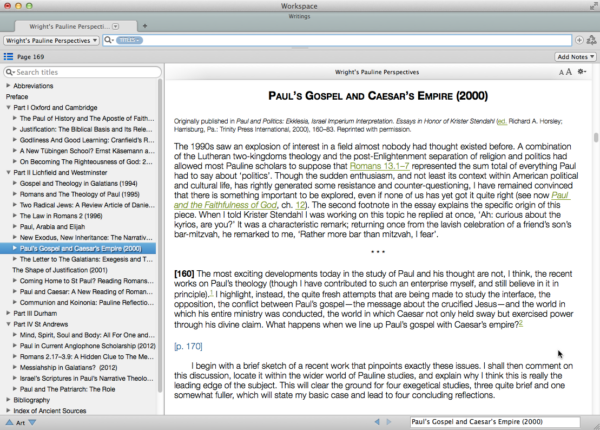The image size is (600, 430).
Task: Select Gospel and Theology in Galatians (1994)
Action: tap(78, 183)
